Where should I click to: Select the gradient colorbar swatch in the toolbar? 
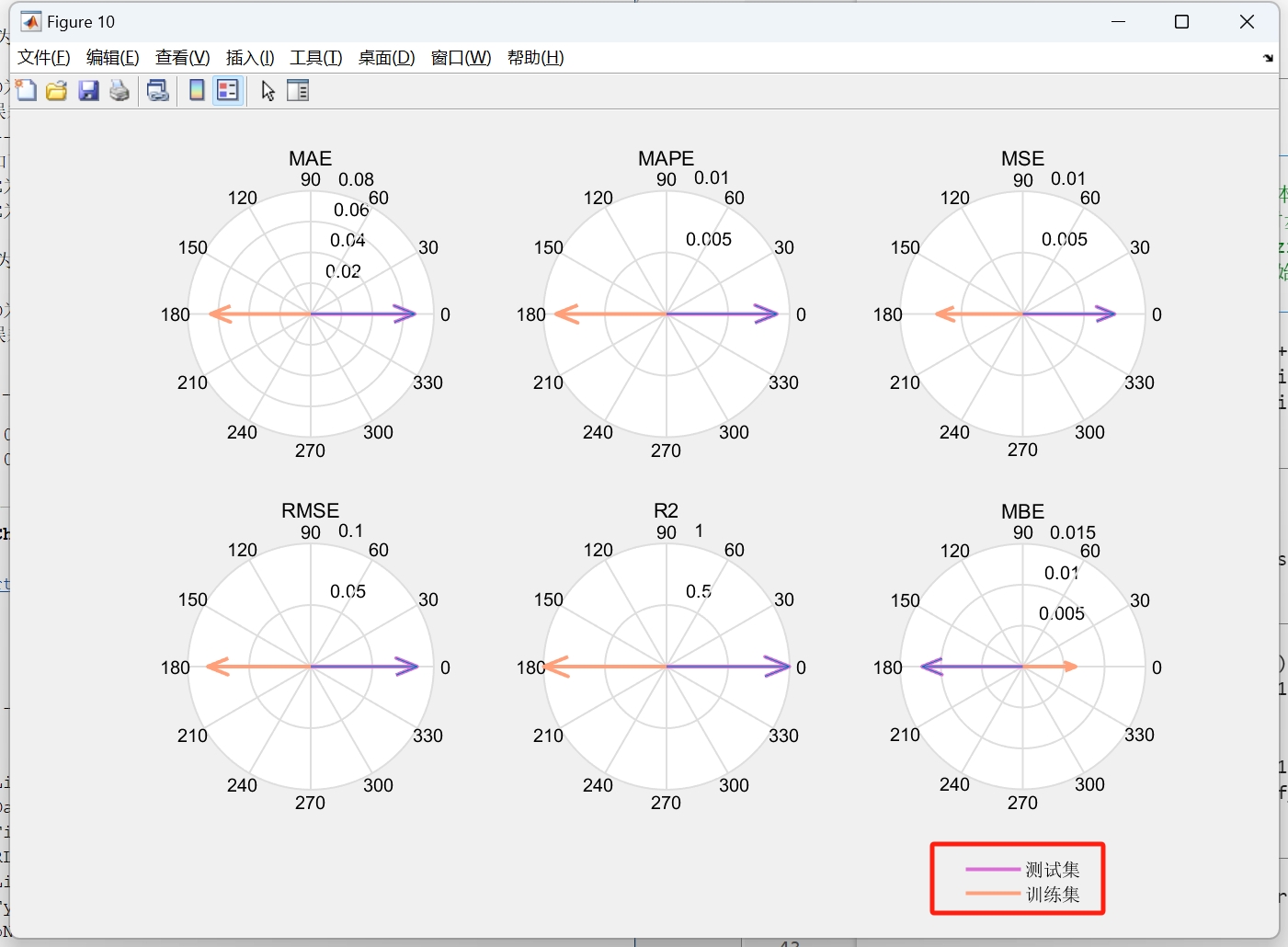click(x=196, y=90)
